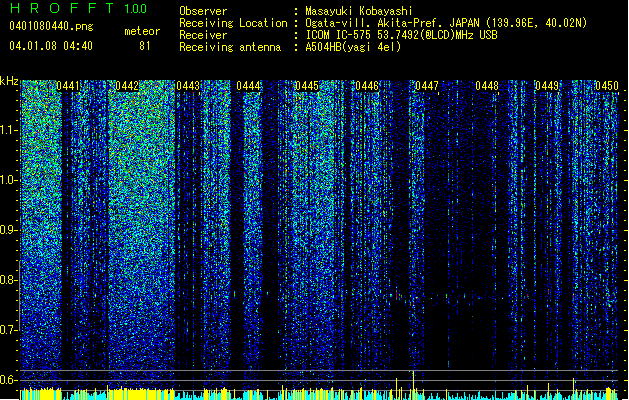
Task: Click the Observer field label
Action: click(x=203, y=11)
